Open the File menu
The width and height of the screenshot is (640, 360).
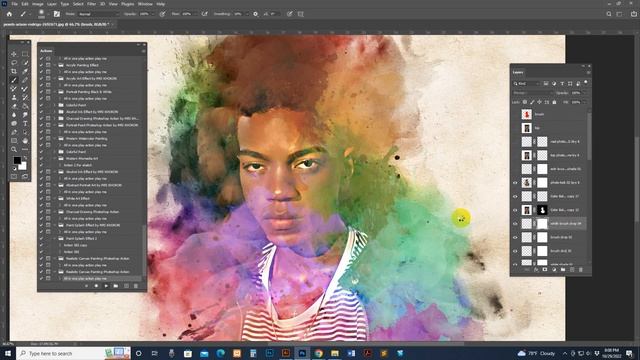pos(14,4)
